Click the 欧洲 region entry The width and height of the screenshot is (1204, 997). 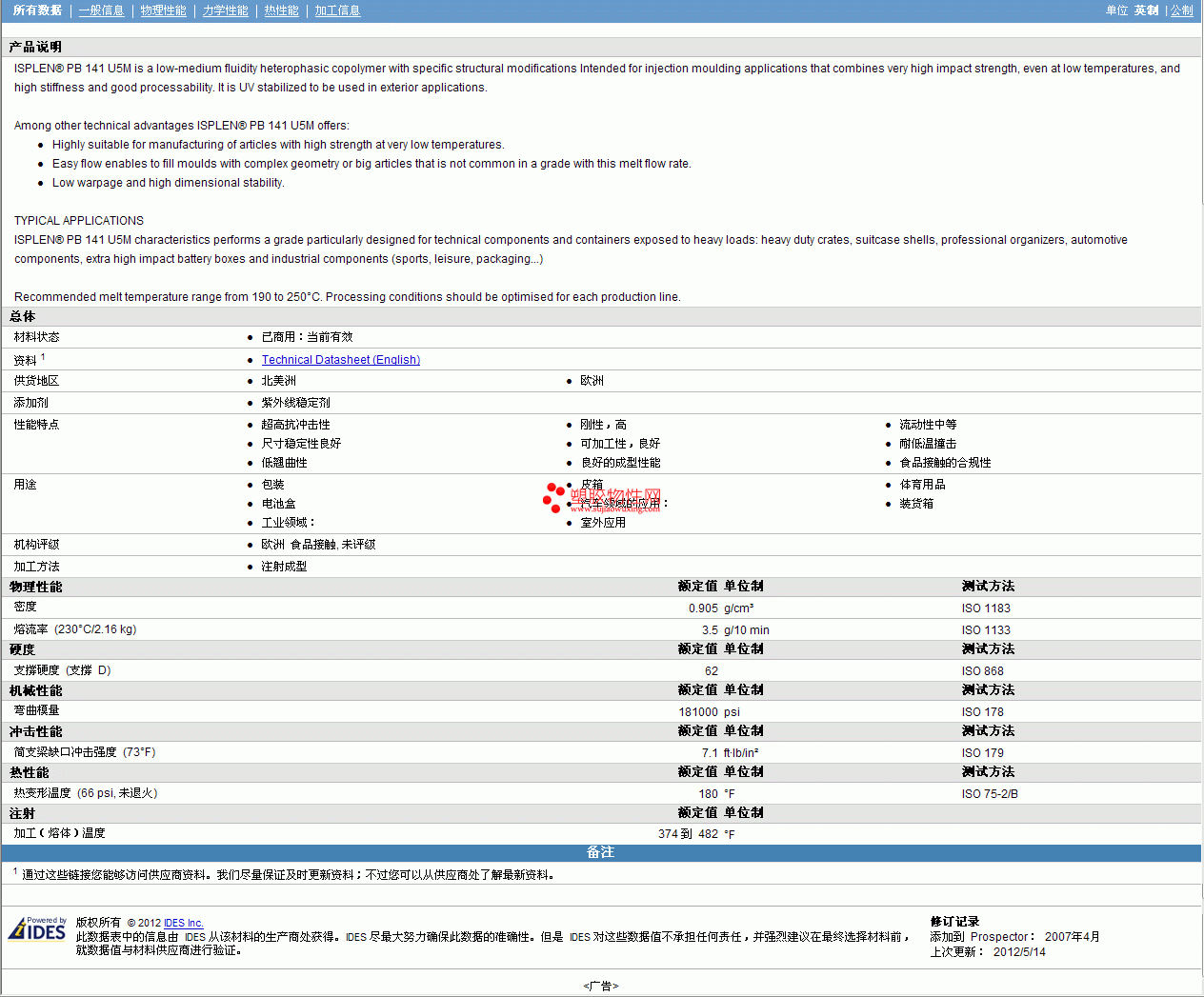(592, 381)
